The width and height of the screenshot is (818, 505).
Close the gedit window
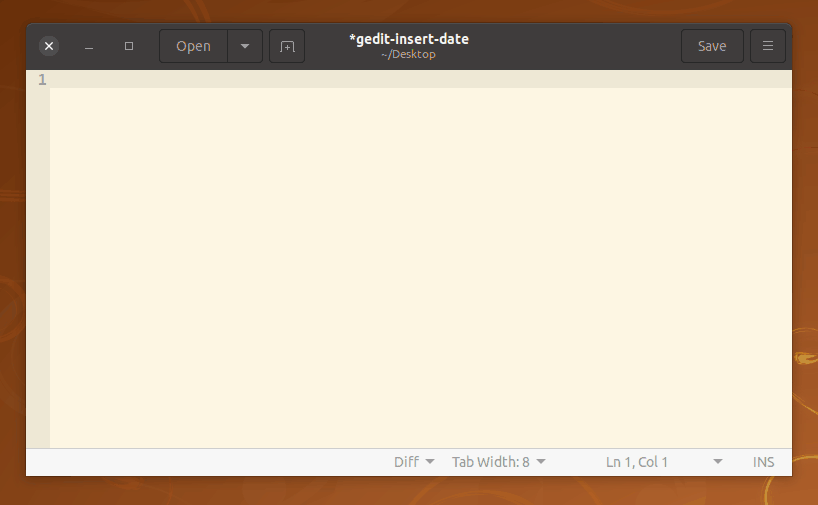pos(49,46)
